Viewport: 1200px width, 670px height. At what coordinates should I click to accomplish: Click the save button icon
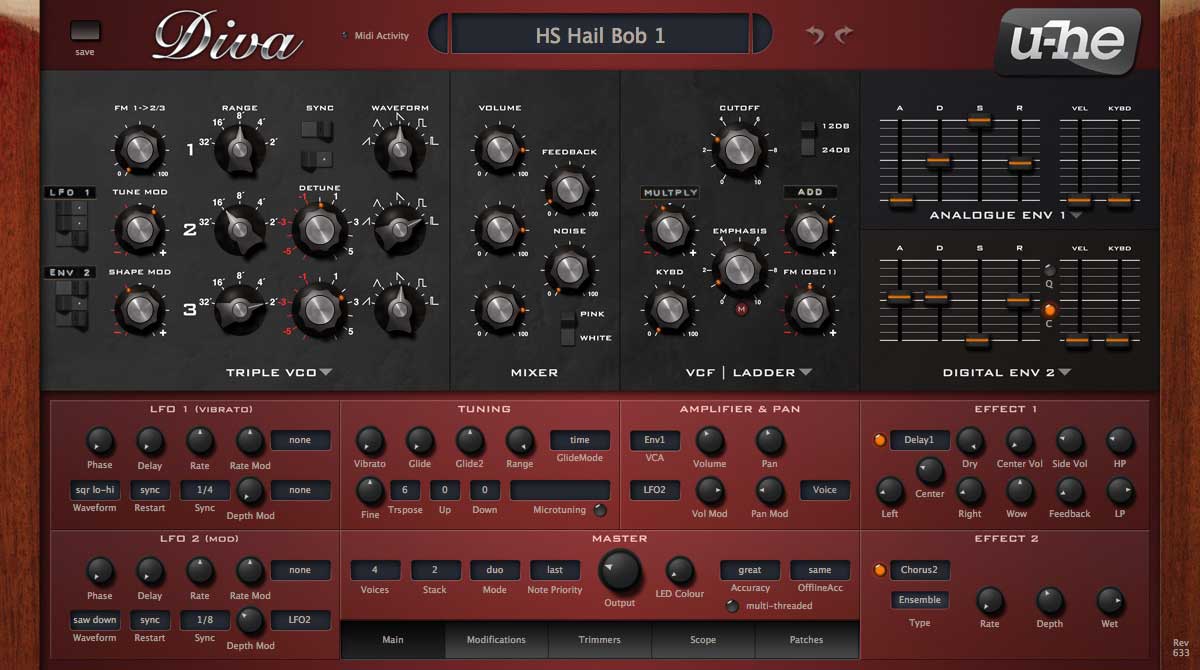[85, 31]
